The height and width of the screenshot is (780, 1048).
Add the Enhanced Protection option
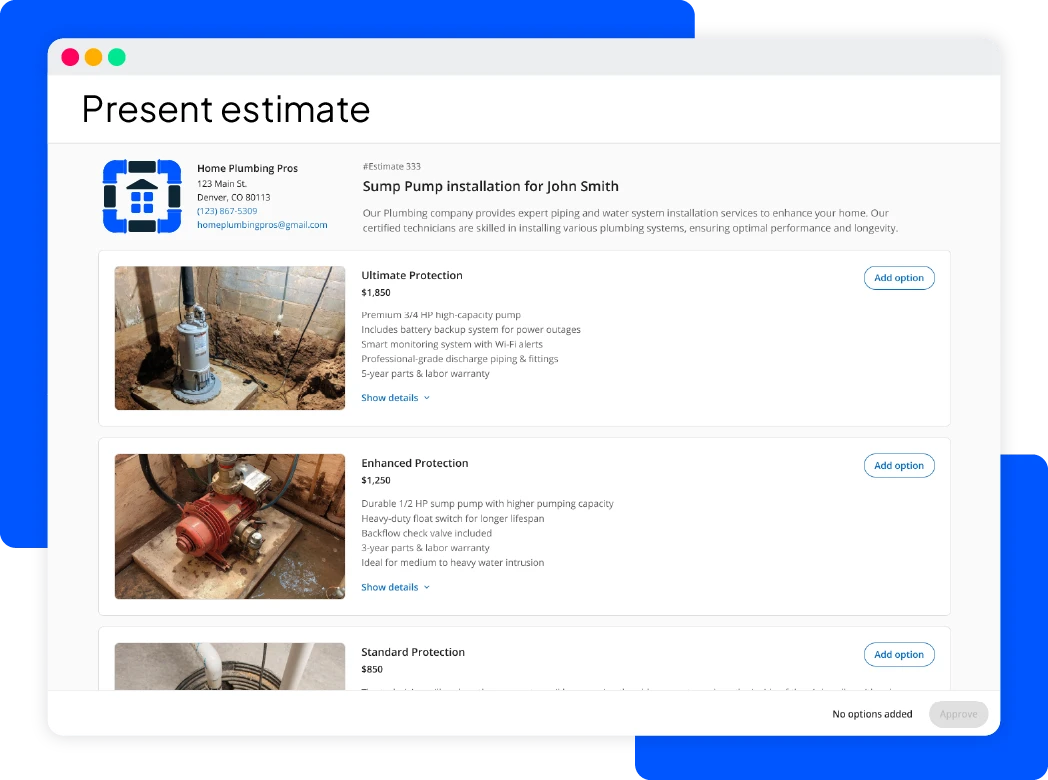pyautogui.click(x=898, y=465)
